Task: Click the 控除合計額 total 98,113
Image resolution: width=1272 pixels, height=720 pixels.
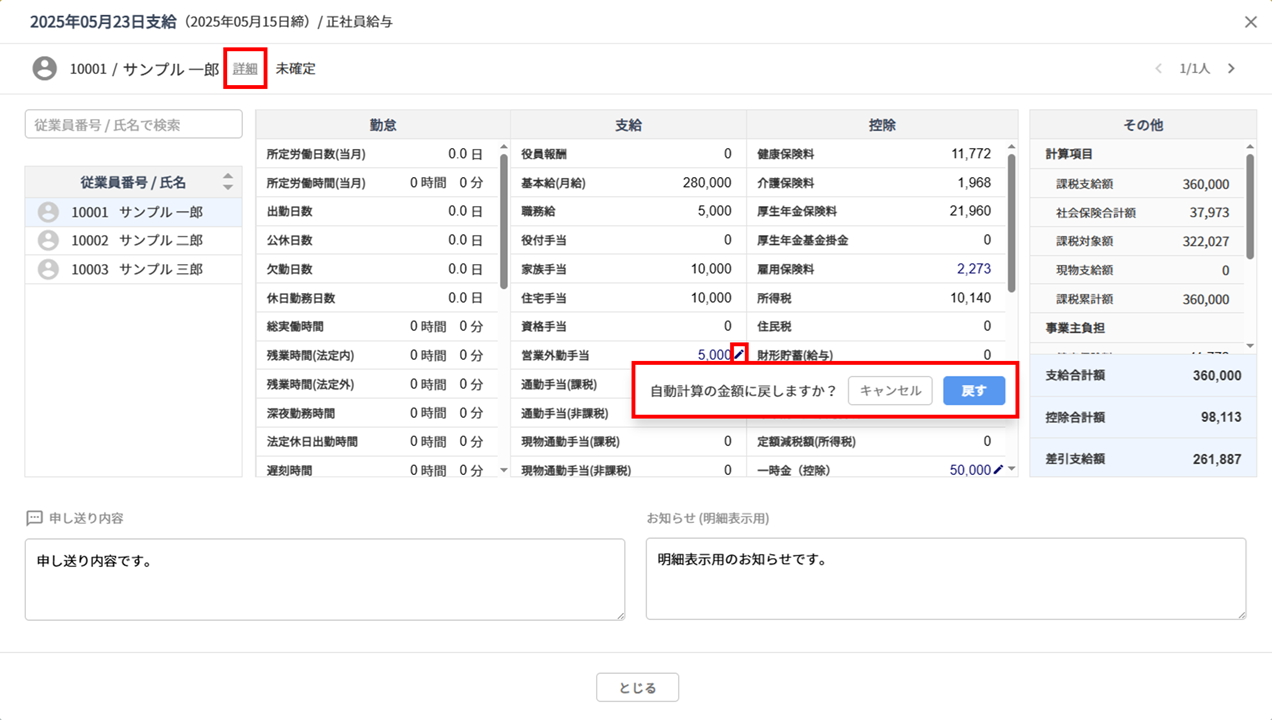Action: click(1221, 418)
